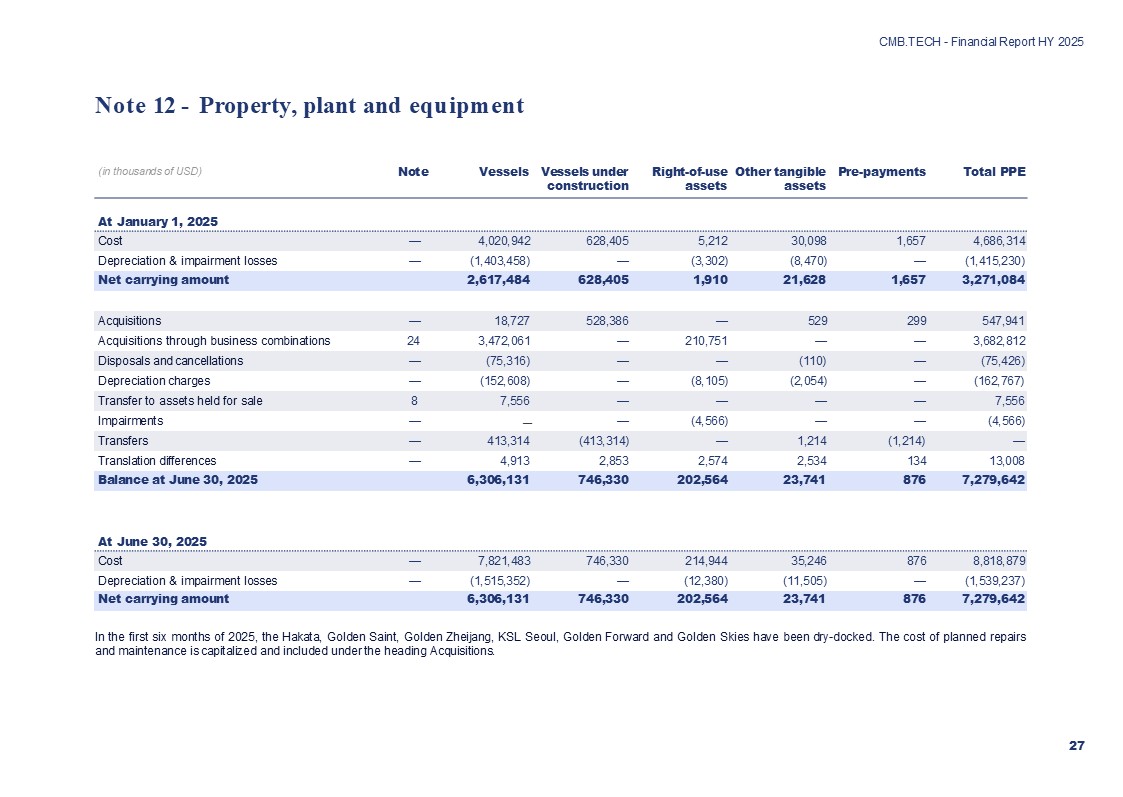Click page number 27 in the footer
The height and width of the screenshot is (797, 1123).
coord(1076,746)
